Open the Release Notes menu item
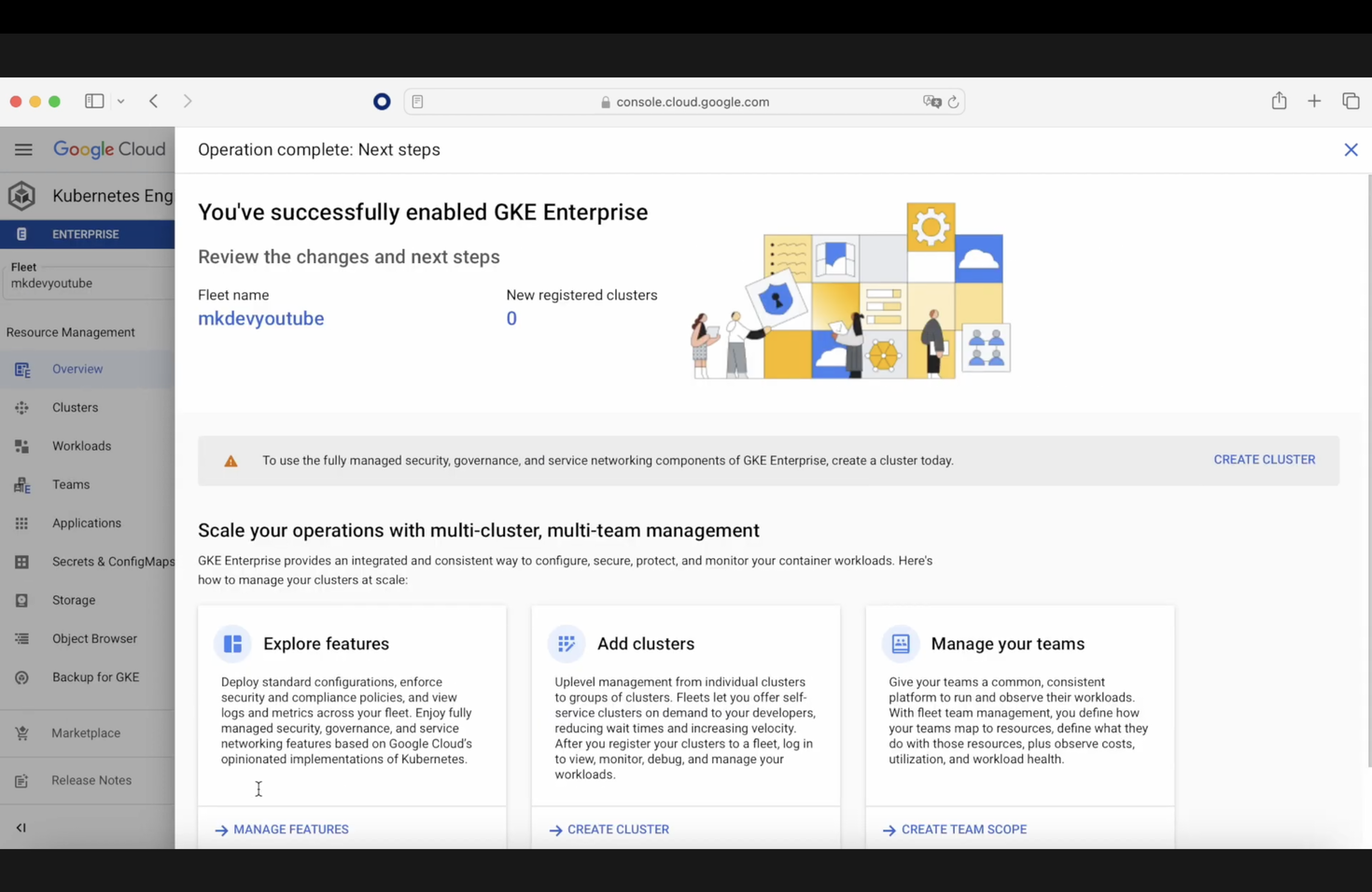Screen dimensions: 1372x892 tap(88, 781)
